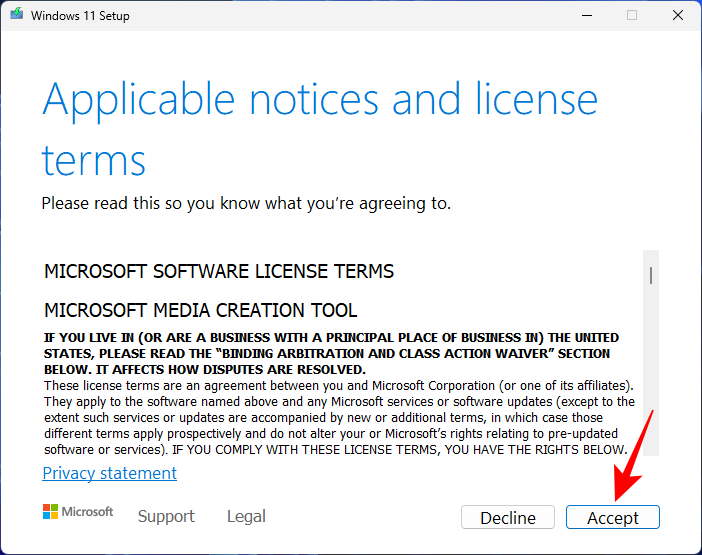
Task: Open the Support link
Action: pos(166,516)
